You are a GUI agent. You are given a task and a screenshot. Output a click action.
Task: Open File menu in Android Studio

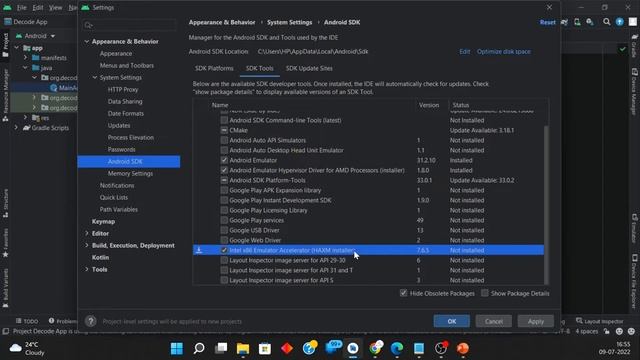point(22,8)
